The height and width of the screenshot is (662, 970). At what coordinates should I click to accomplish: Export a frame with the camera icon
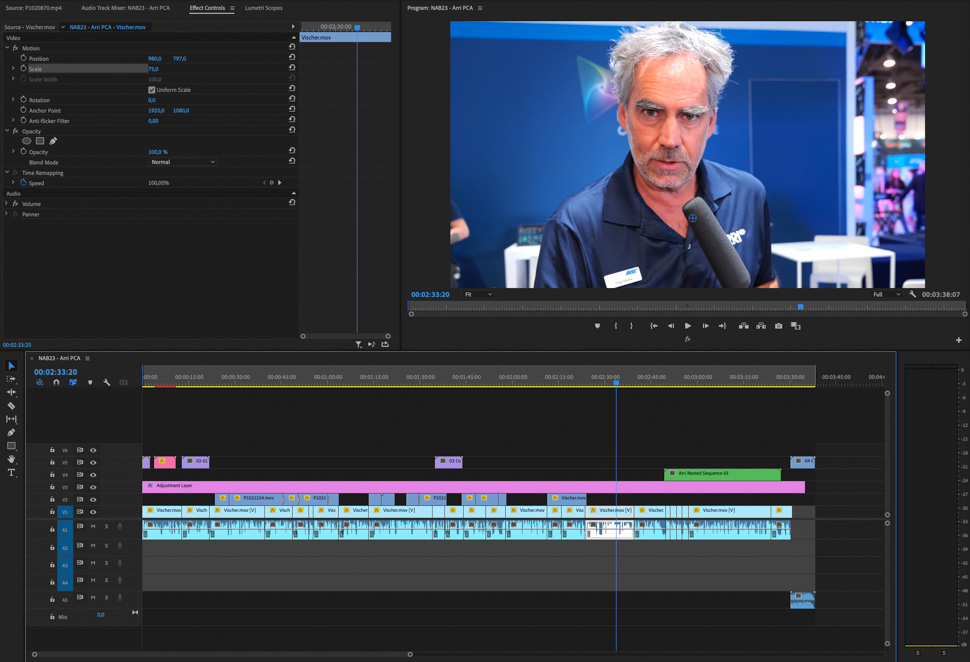[x=778, y=326]
